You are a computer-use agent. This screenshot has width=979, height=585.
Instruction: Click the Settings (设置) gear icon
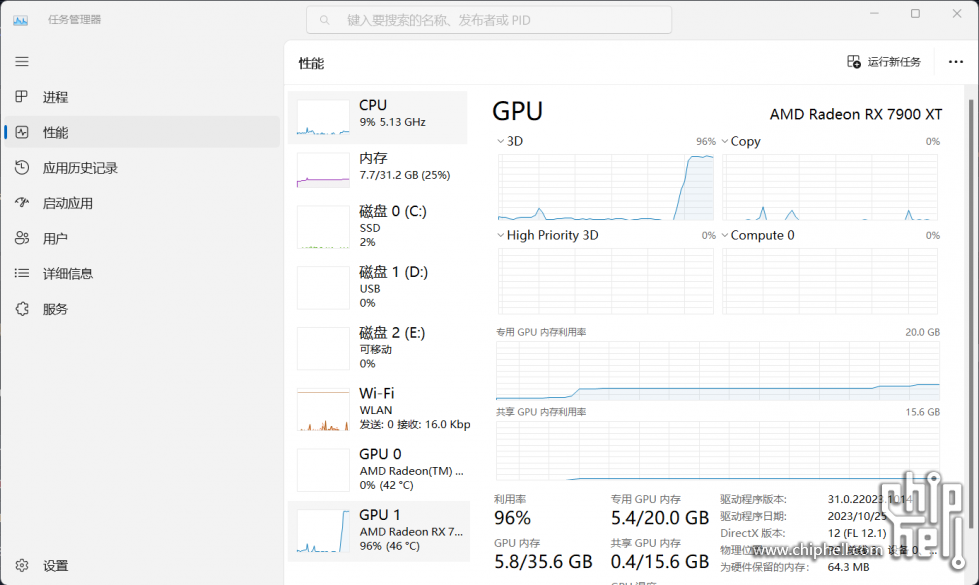(22, 566)
